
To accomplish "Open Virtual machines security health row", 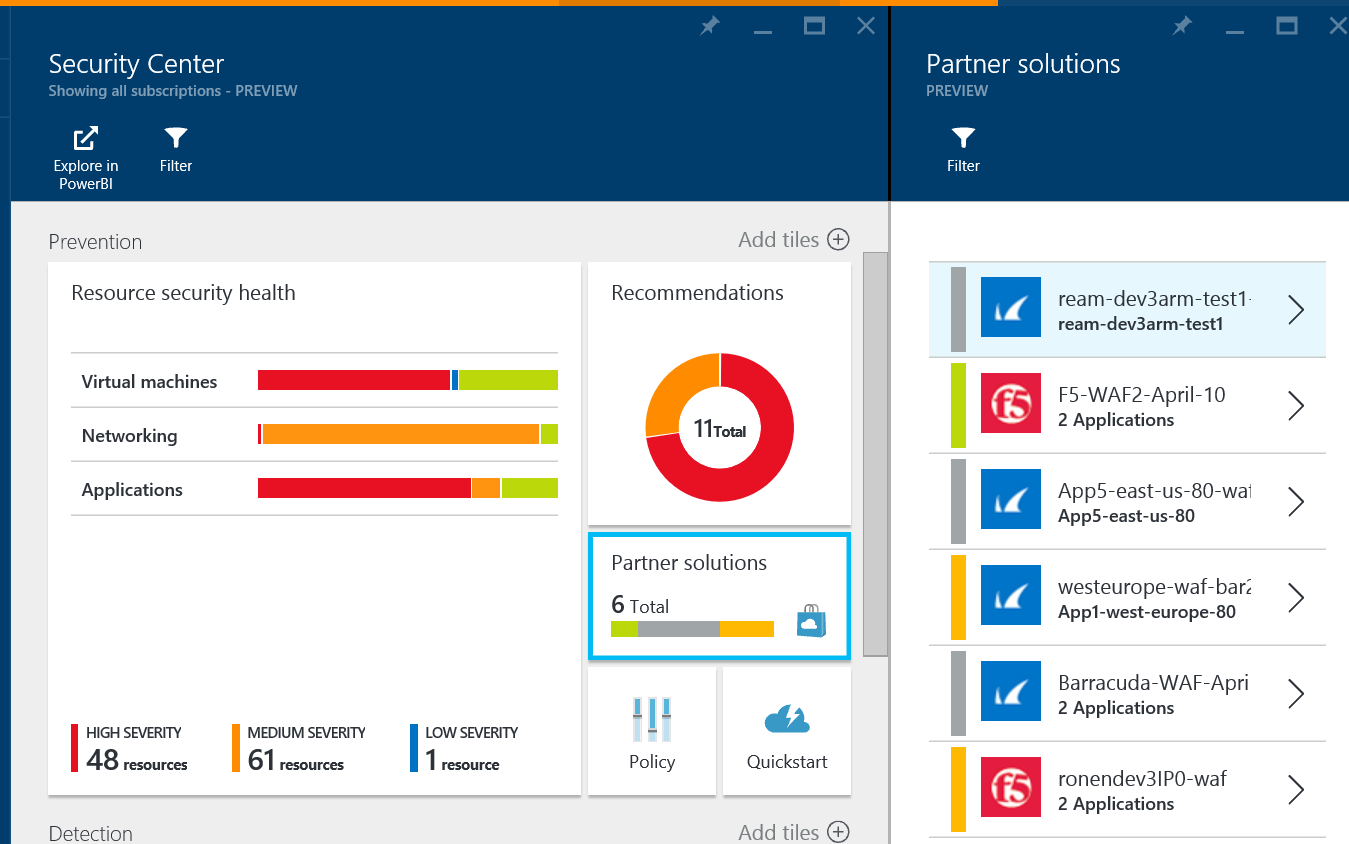I will (x=314, y=380).
